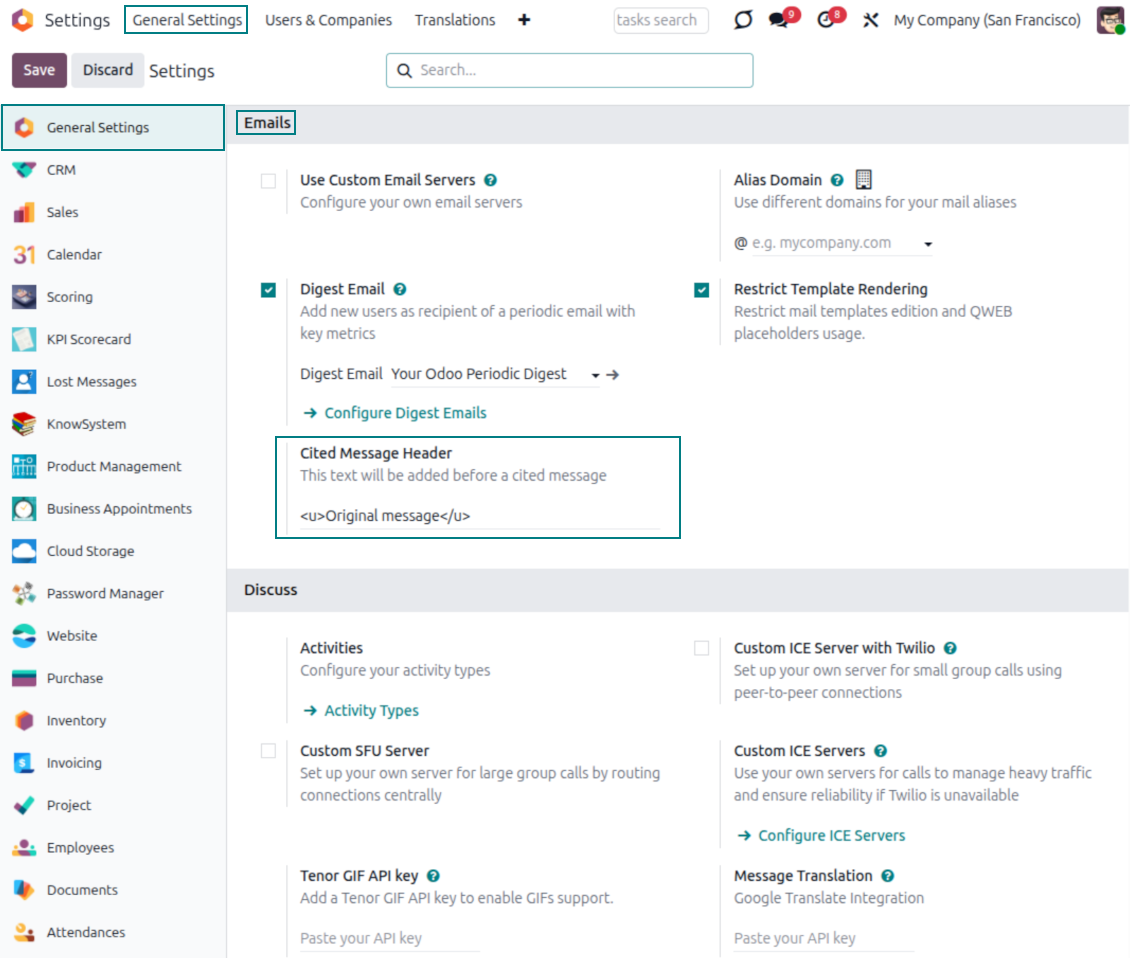Screen dimensions: 1130x958
Task: Switch to the Translations menu
Action: (455, 20)
